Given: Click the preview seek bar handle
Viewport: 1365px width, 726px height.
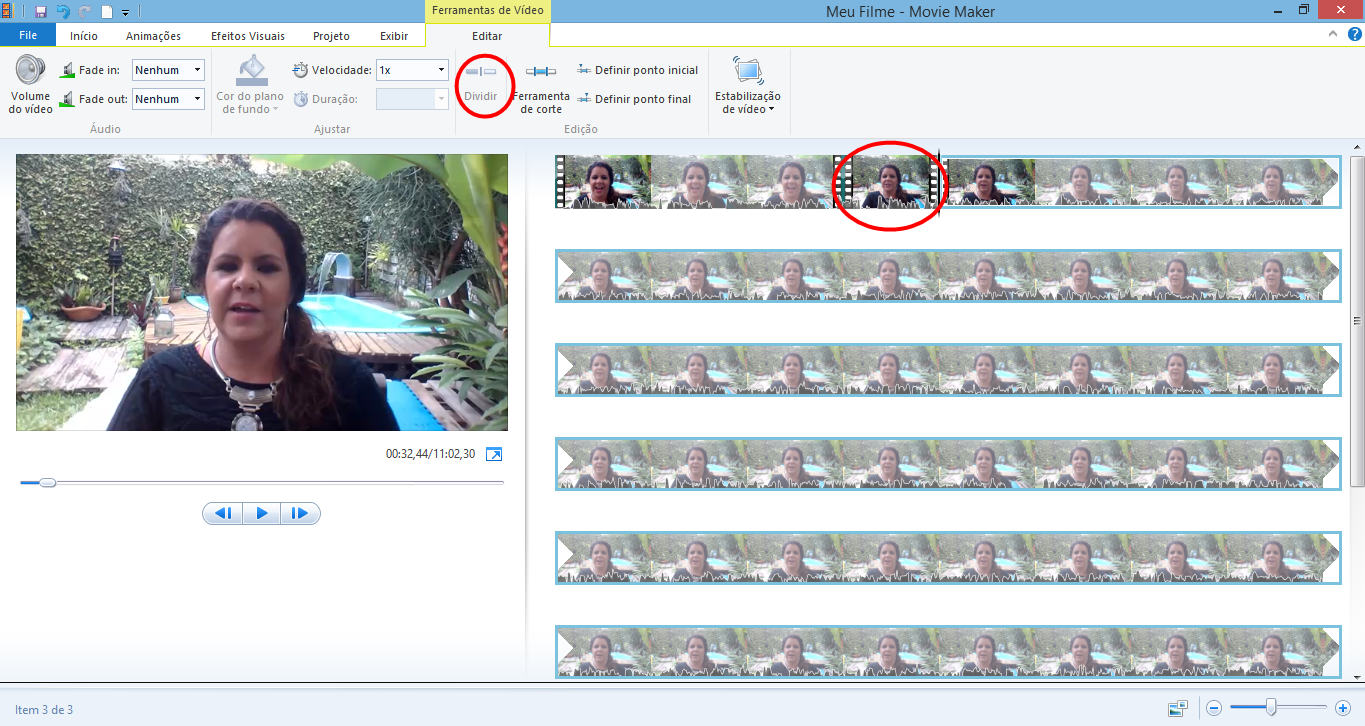Looking at the screenshot, I should (x=47, y=482).
